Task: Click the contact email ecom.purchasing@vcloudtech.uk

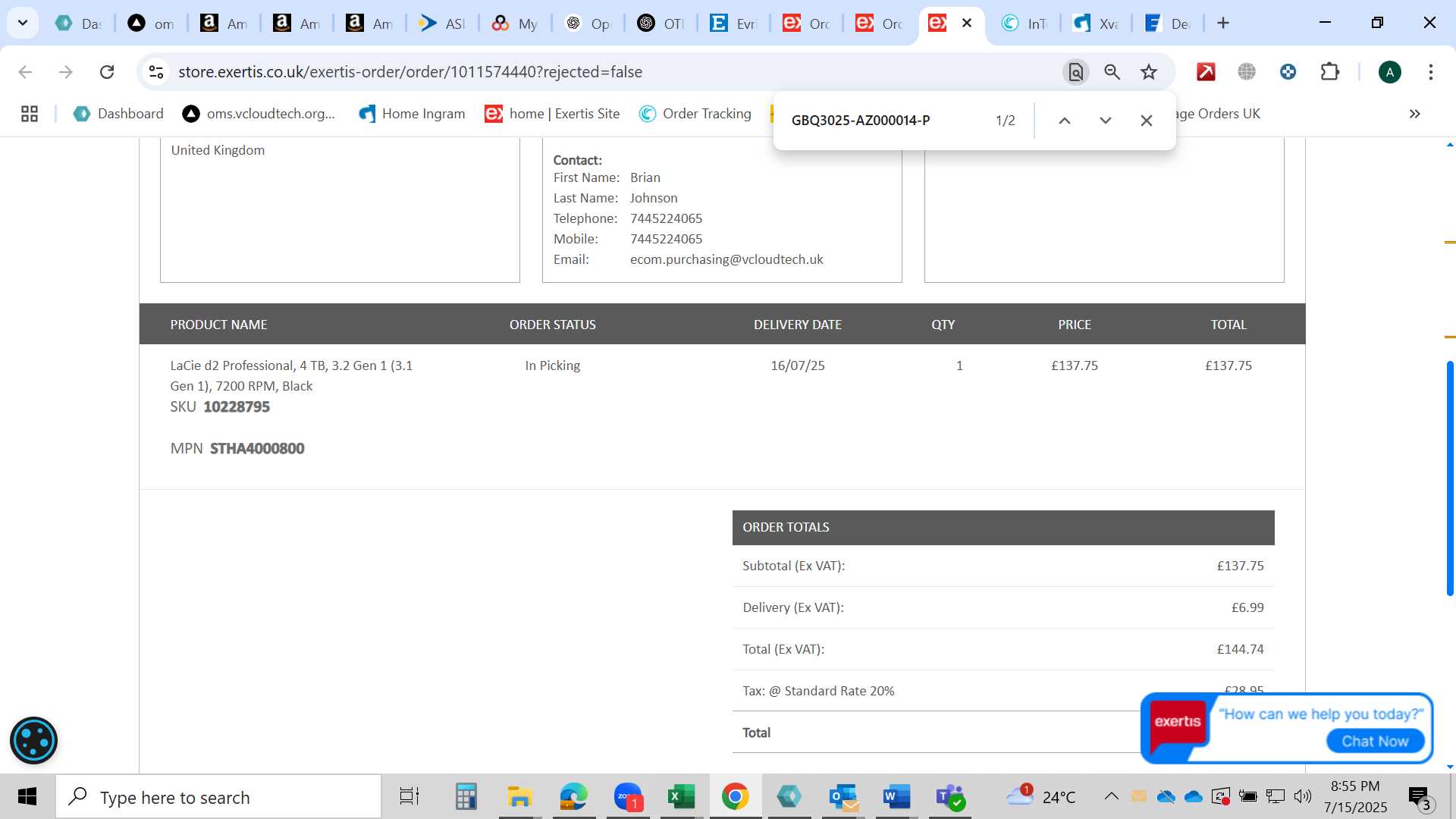Action: coord(726,259)
